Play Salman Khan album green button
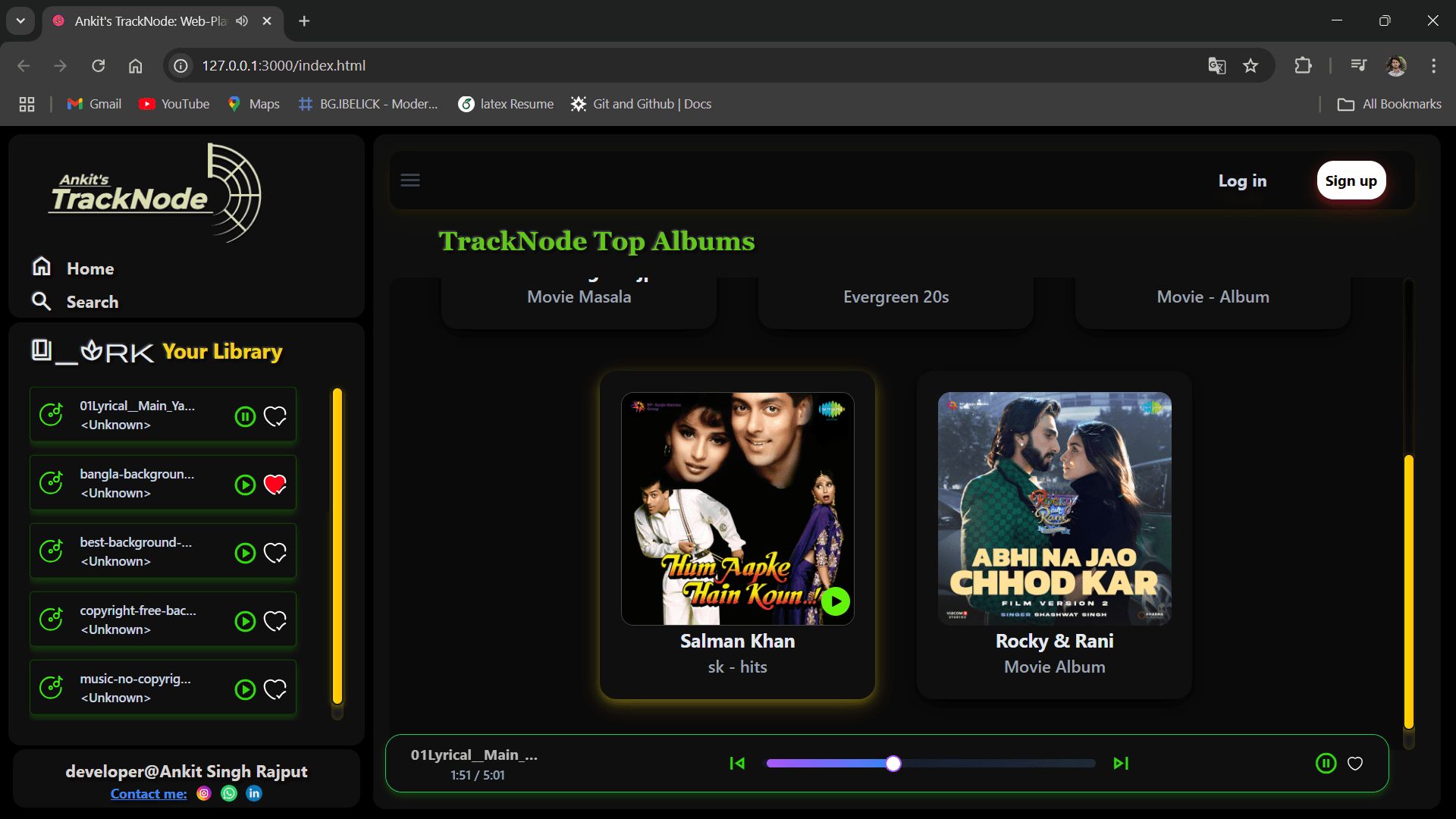The image size is (1456, 819). point(836,601)
